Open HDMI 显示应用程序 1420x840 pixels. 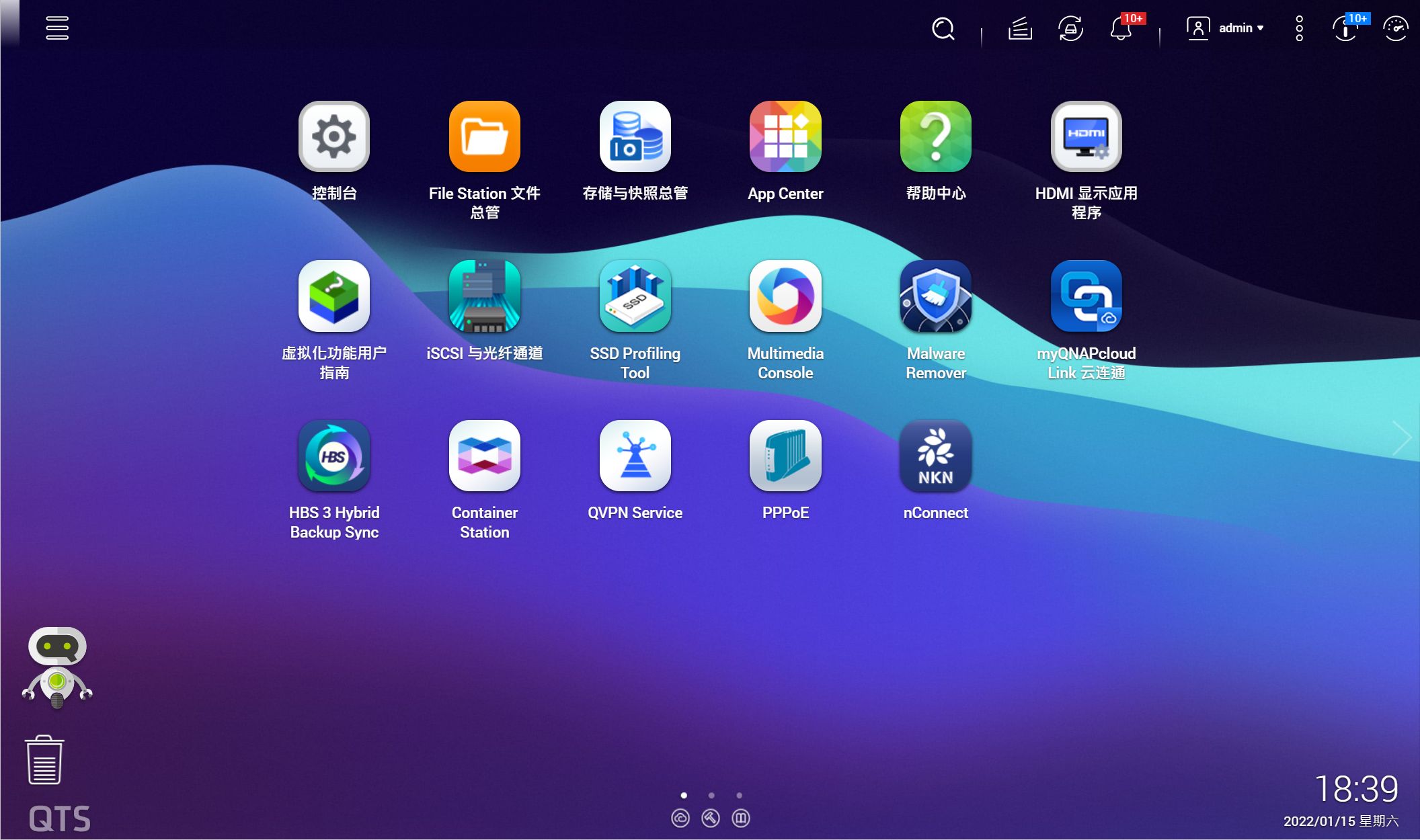point(1087,136)
